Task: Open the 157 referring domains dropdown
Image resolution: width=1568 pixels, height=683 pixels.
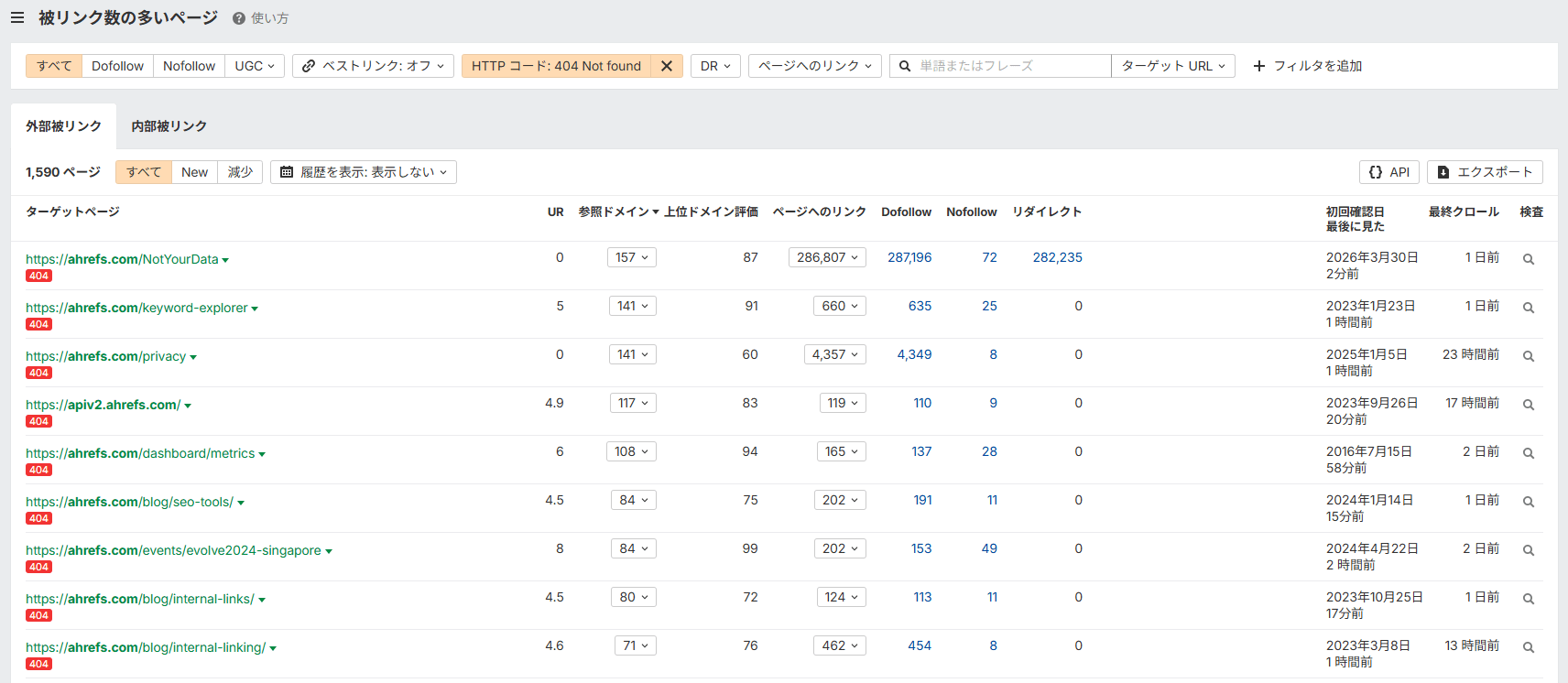Action: pos(632,257)
